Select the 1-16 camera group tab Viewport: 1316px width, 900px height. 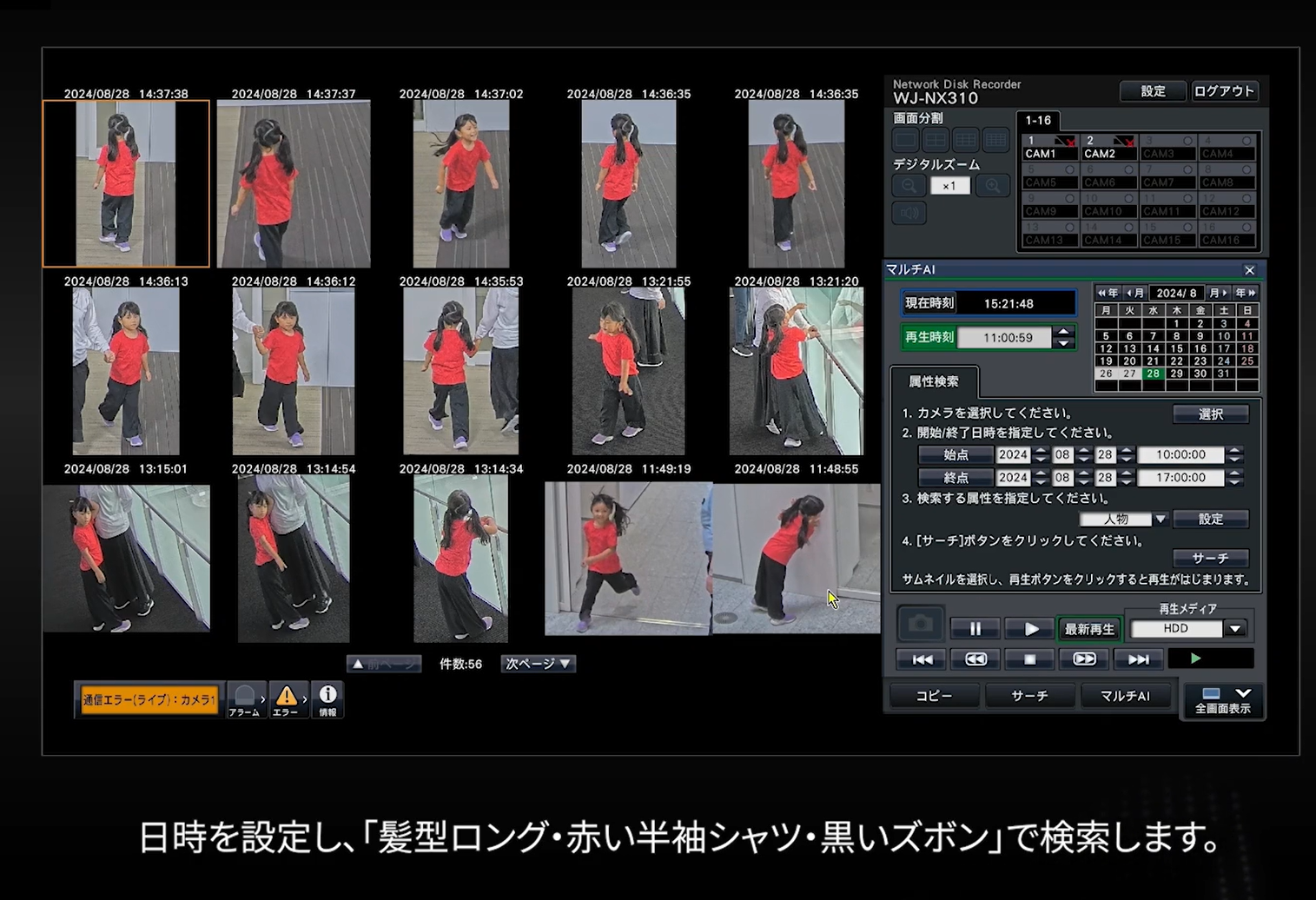(x=1038, y=121)
